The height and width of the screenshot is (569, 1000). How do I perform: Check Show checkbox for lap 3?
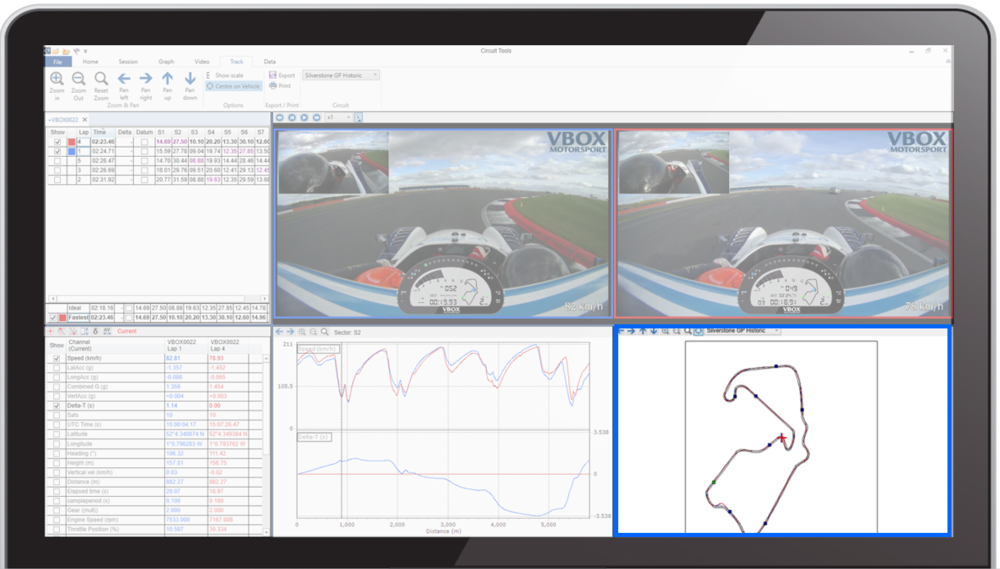tap(57, 171)
